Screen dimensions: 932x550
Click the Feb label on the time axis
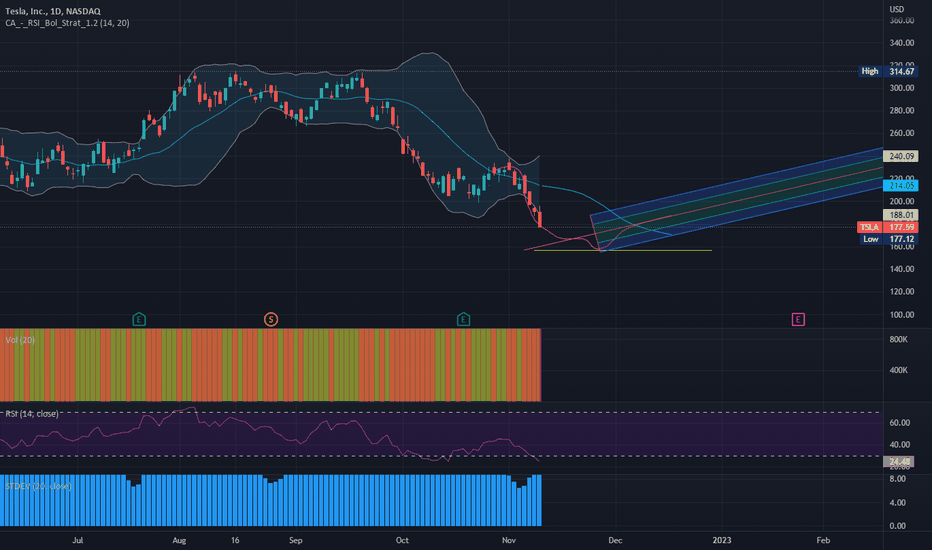(x=823, y=540)
